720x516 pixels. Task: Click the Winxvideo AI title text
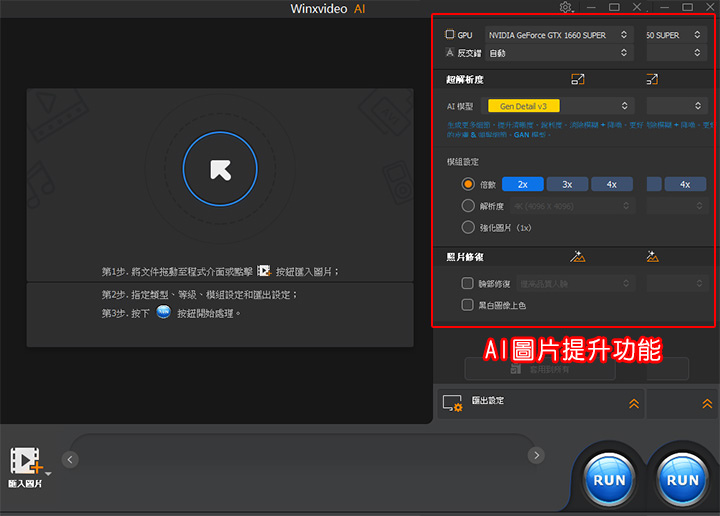pyautogui.click(x=328, y=9)
